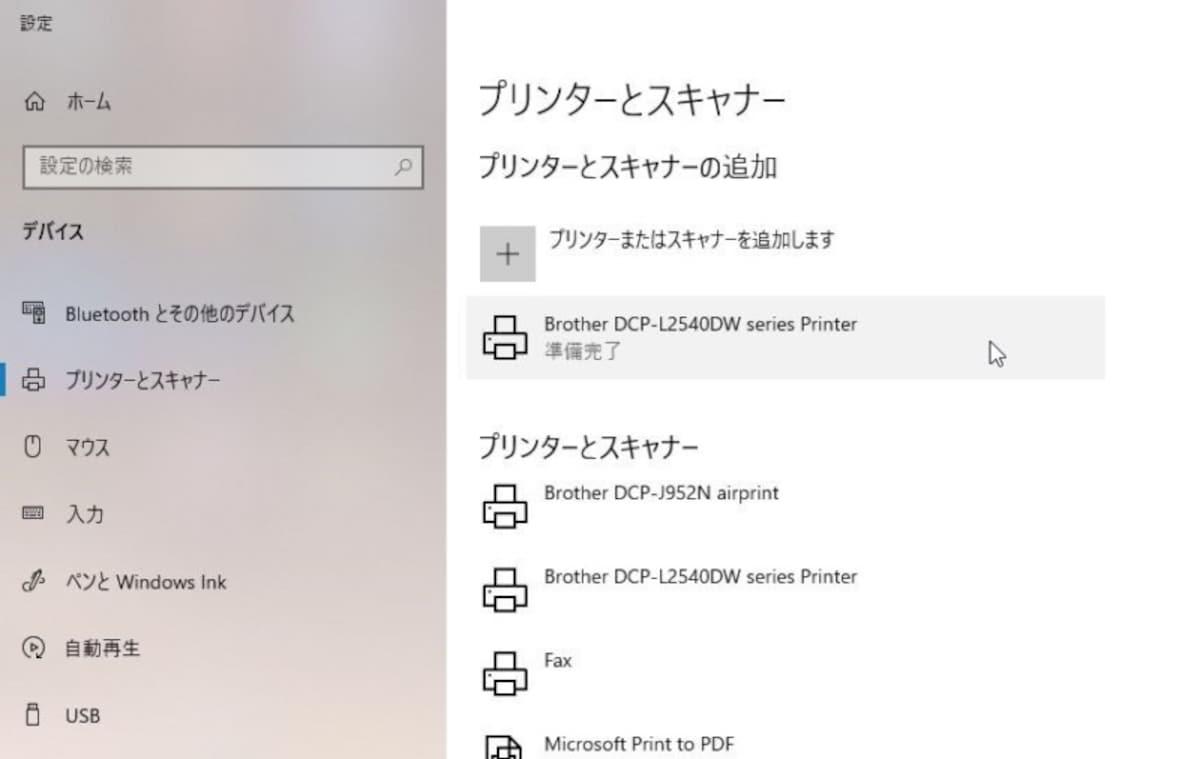Screen dimensions: 1200x759
Task: Select Fax in the printer list
Action: (558, 661)
